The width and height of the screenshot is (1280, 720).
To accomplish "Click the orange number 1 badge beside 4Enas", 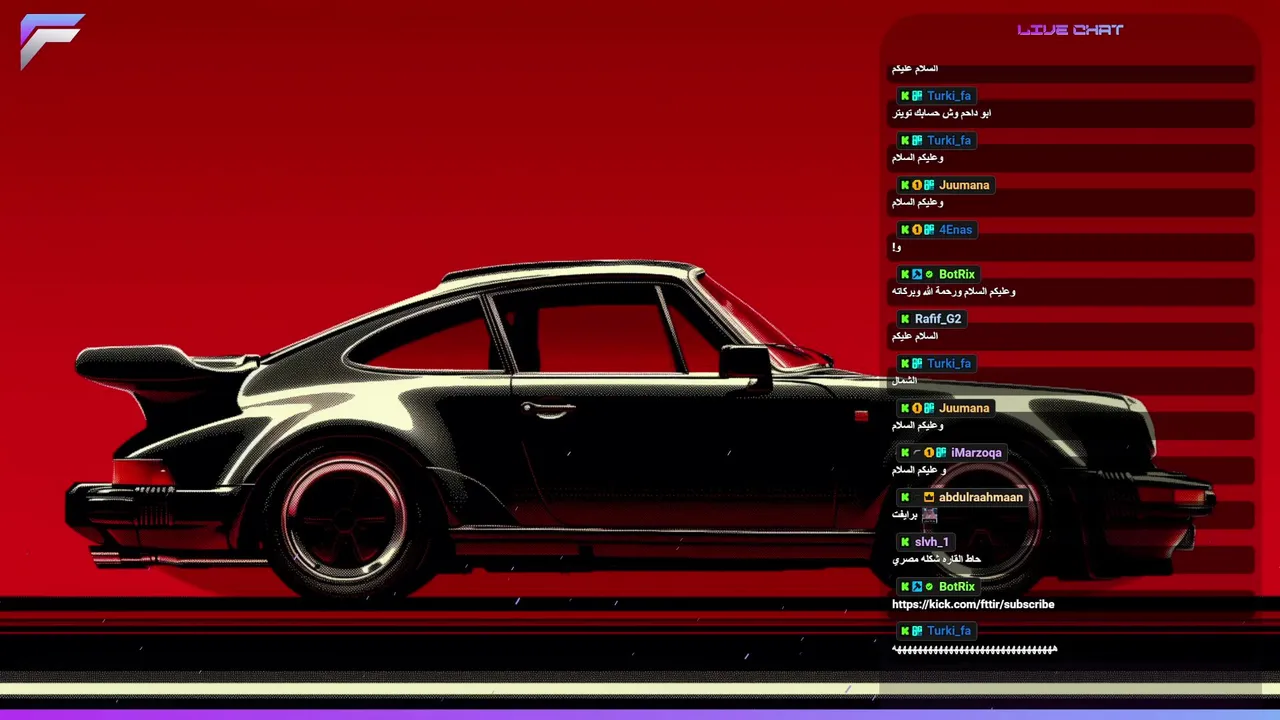I will tap(917, 230).
